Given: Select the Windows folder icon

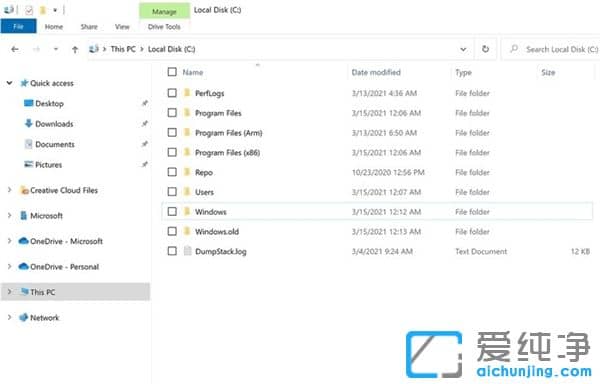Looking at the screenshot, I should point(187,212).
